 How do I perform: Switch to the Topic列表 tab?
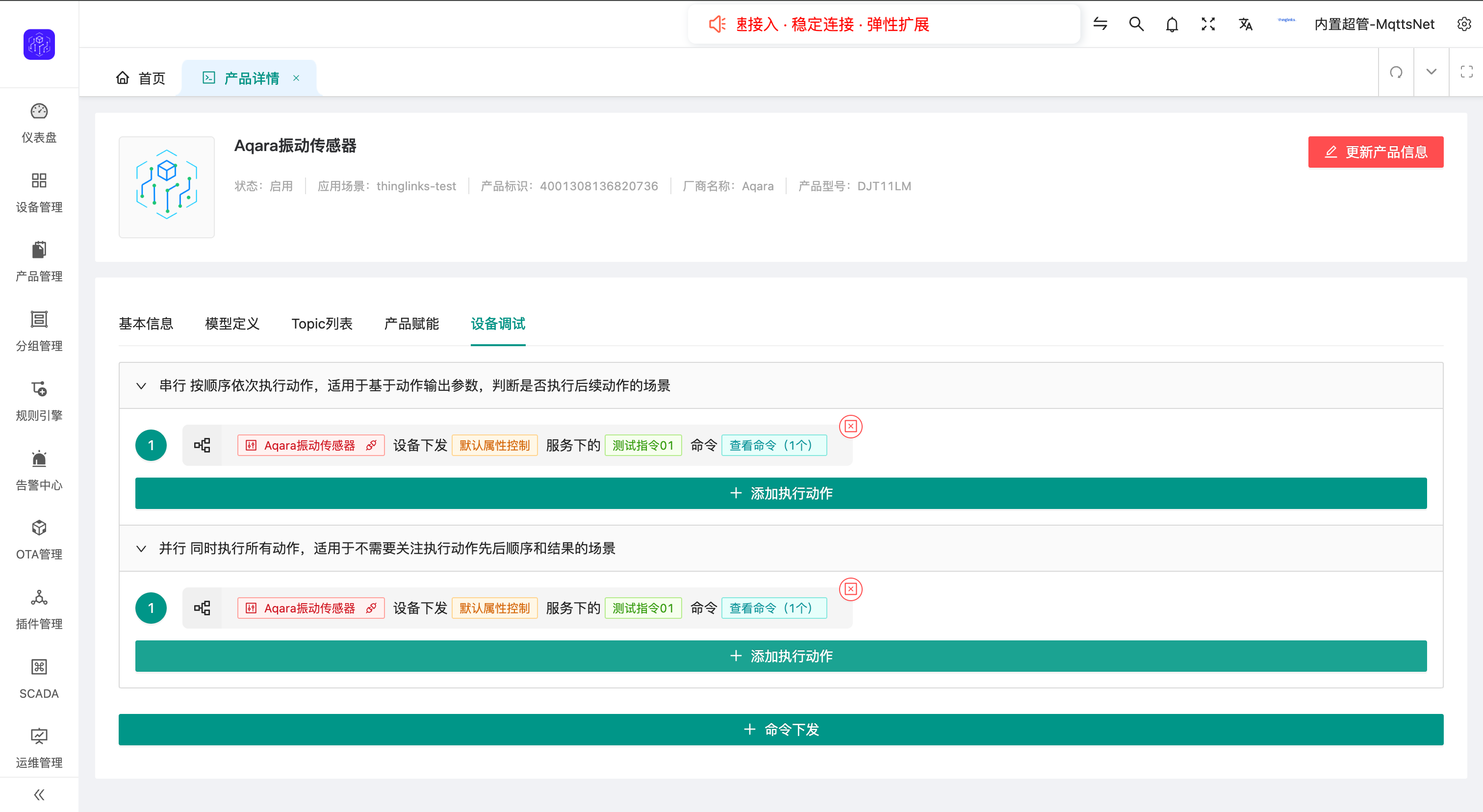point(322,324)
